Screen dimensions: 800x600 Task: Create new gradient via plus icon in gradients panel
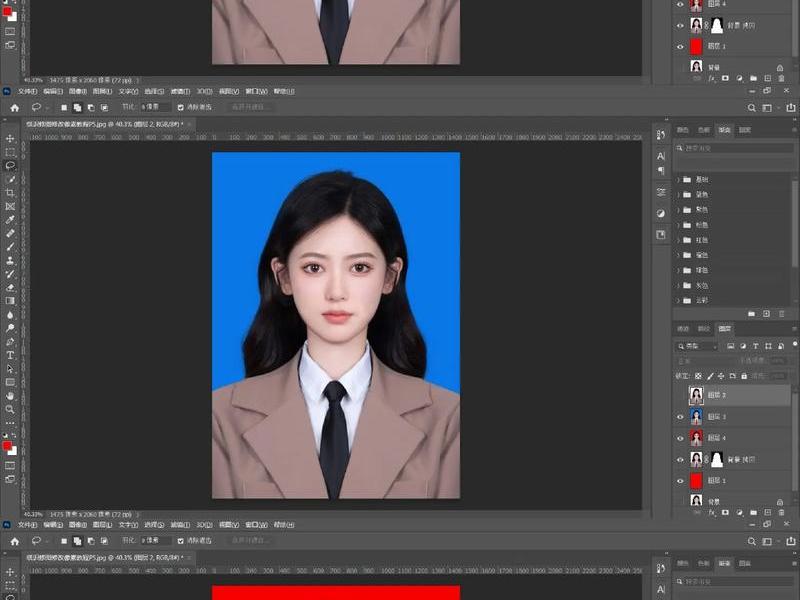pos(766,314)
